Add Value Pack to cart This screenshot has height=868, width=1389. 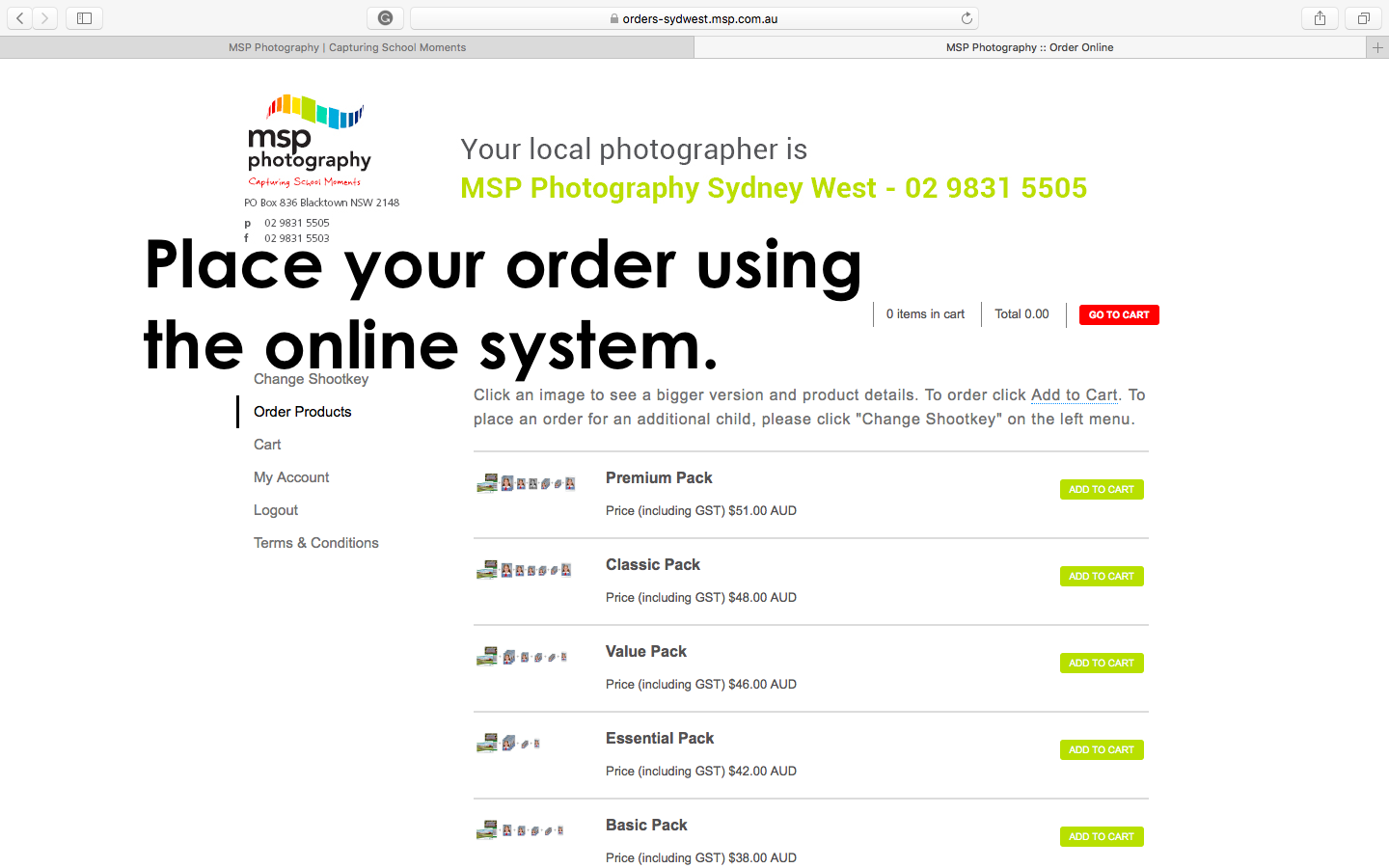[x=1102, y=663]
